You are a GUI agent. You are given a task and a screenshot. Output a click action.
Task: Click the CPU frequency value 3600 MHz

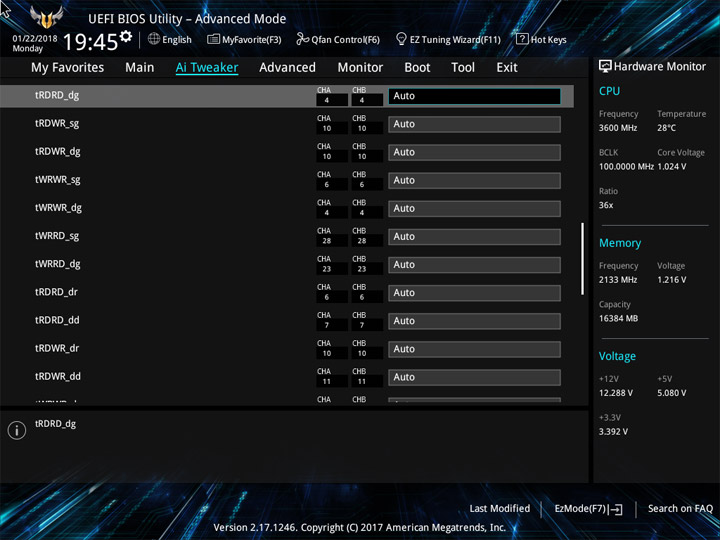(618, 128)
